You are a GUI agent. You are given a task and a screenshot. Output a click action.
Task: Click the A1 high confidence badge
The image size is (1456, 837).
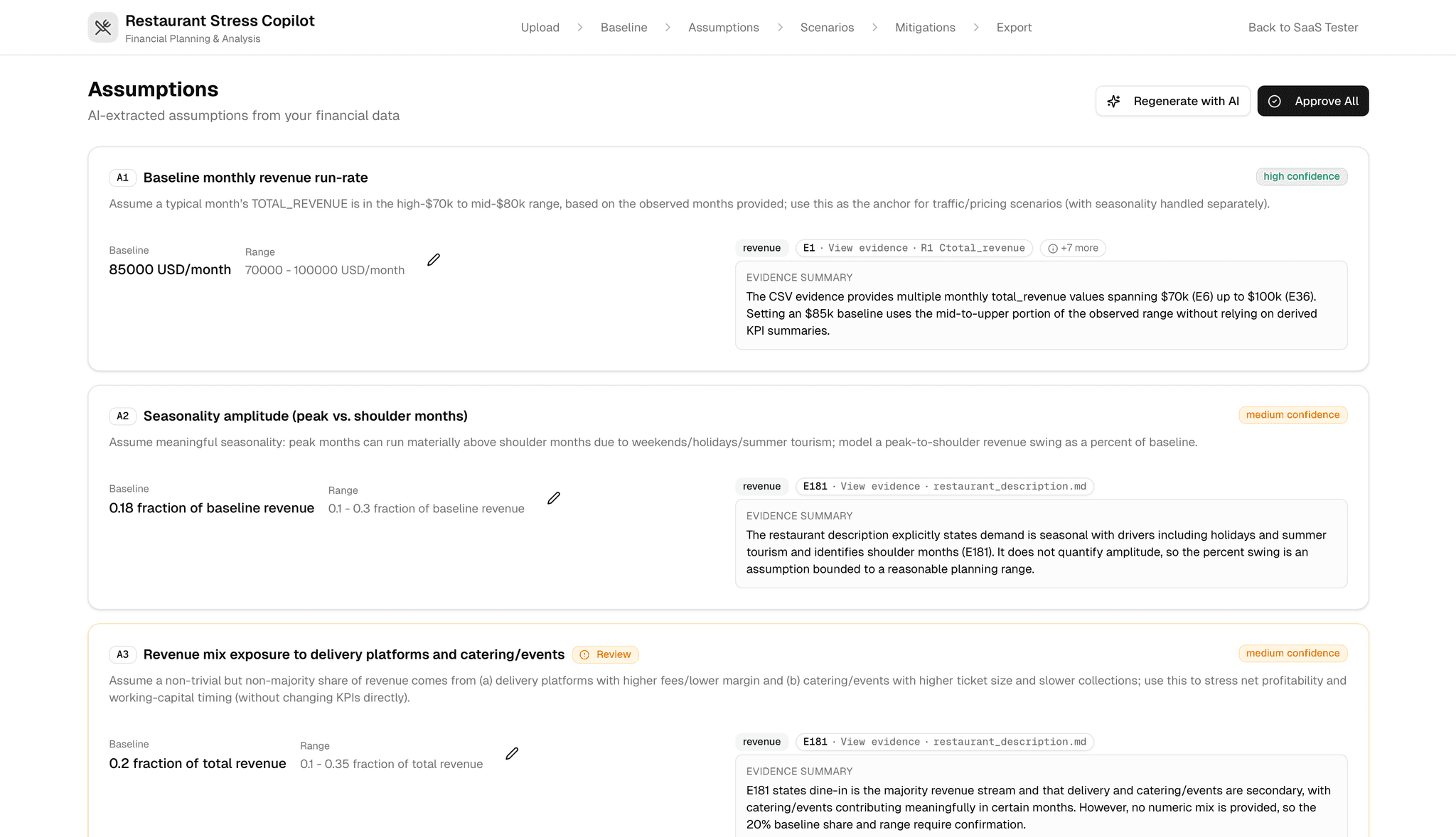(x=1301, y=177)
